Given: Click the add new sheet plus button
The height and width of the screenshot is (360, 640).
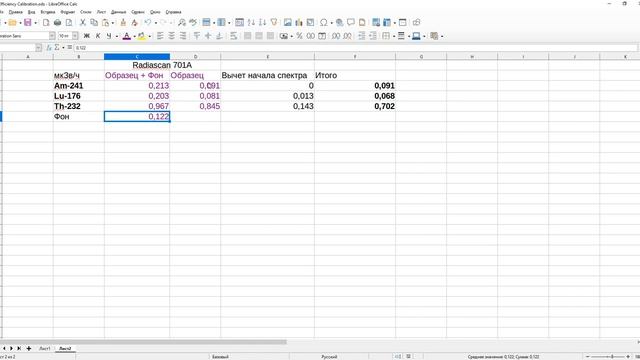Looking at the screenshot, I should pyautogui.click(x=29, y=348).
